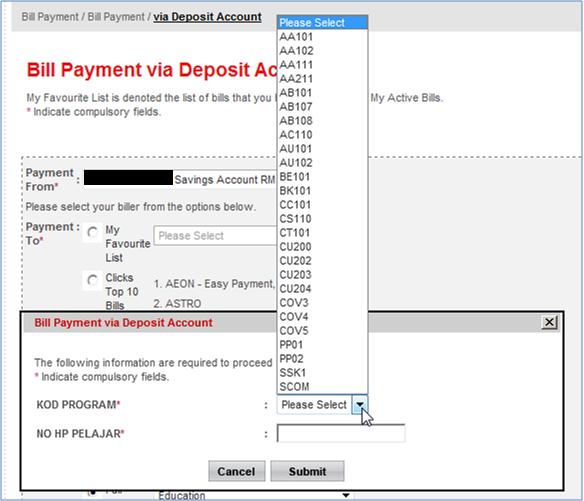Select the Clicks Top 10 Bills radio button

coord(92,280)
